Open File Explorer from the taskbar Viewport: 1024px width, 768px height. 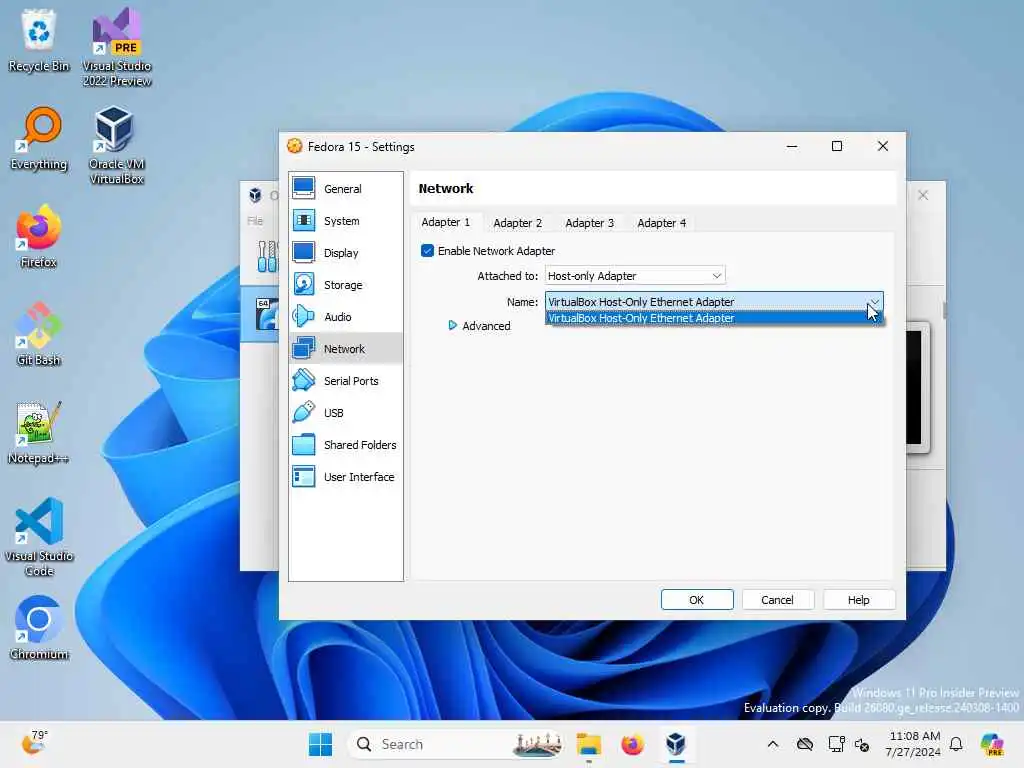tap(588, 744)
